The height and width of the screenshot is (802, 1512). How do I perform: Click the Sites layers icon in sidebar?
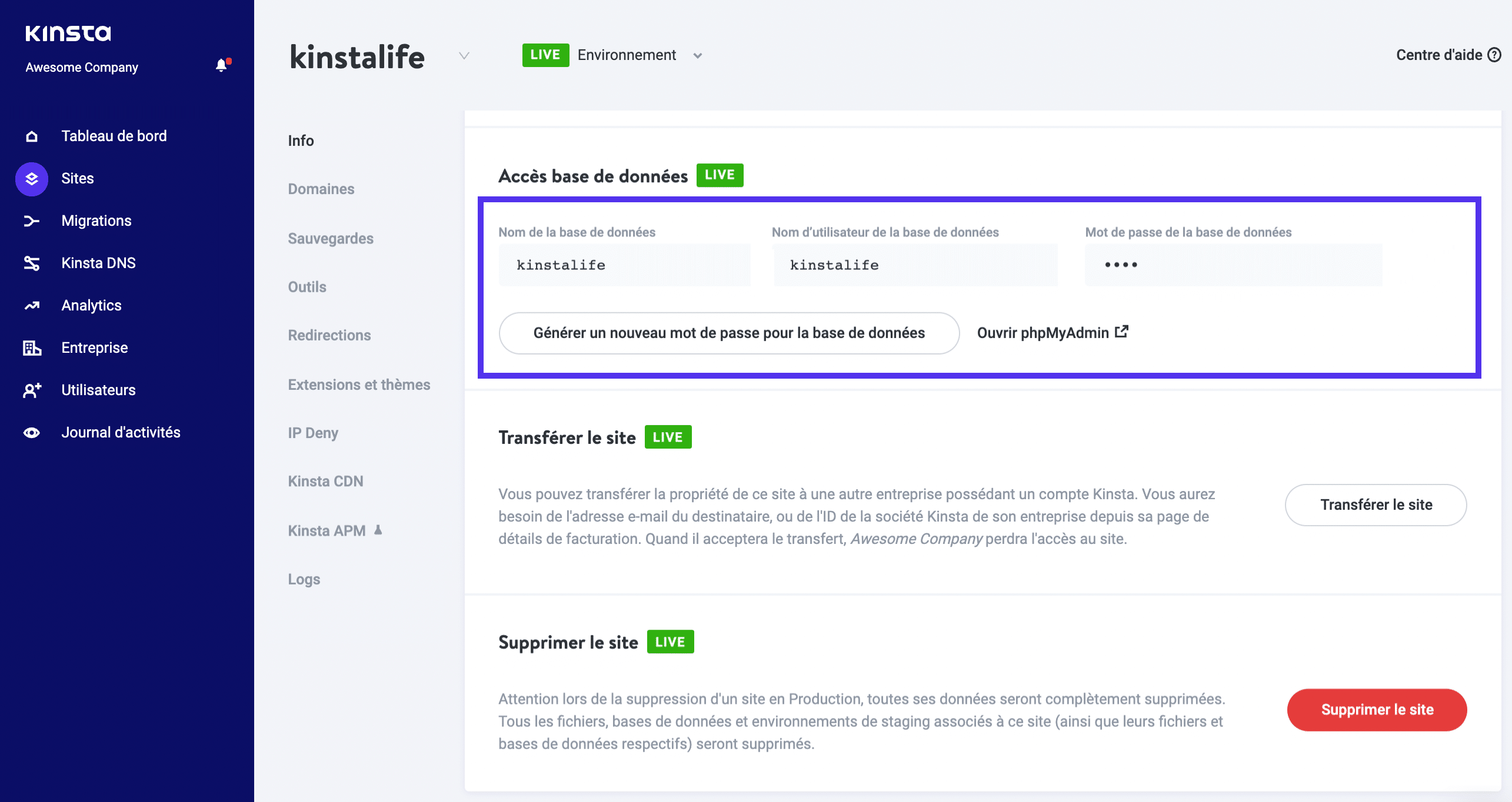coord(31,178)
